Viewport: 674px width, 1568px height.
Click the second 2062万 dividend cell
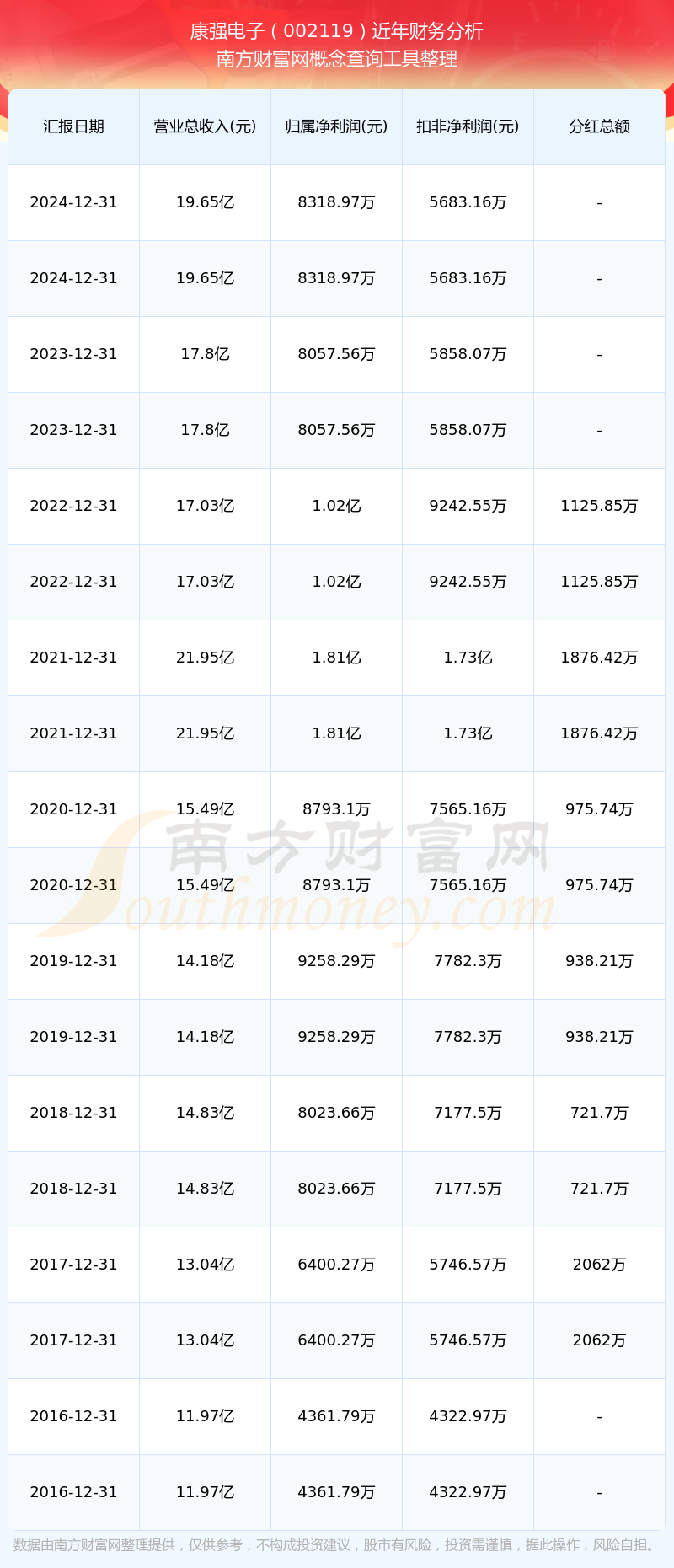(599, 1340)
